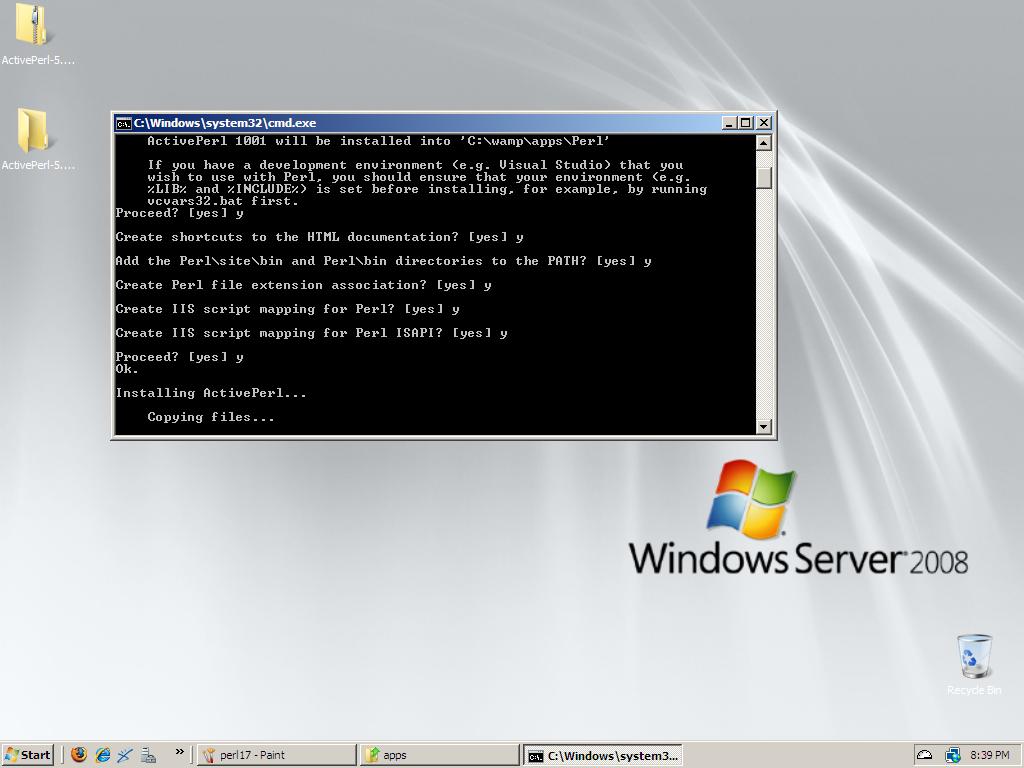This screenshot has width=1024, height=768.
Task: Open the Recycle Bin
Action: pyautogui.click(x=973, y=656)
